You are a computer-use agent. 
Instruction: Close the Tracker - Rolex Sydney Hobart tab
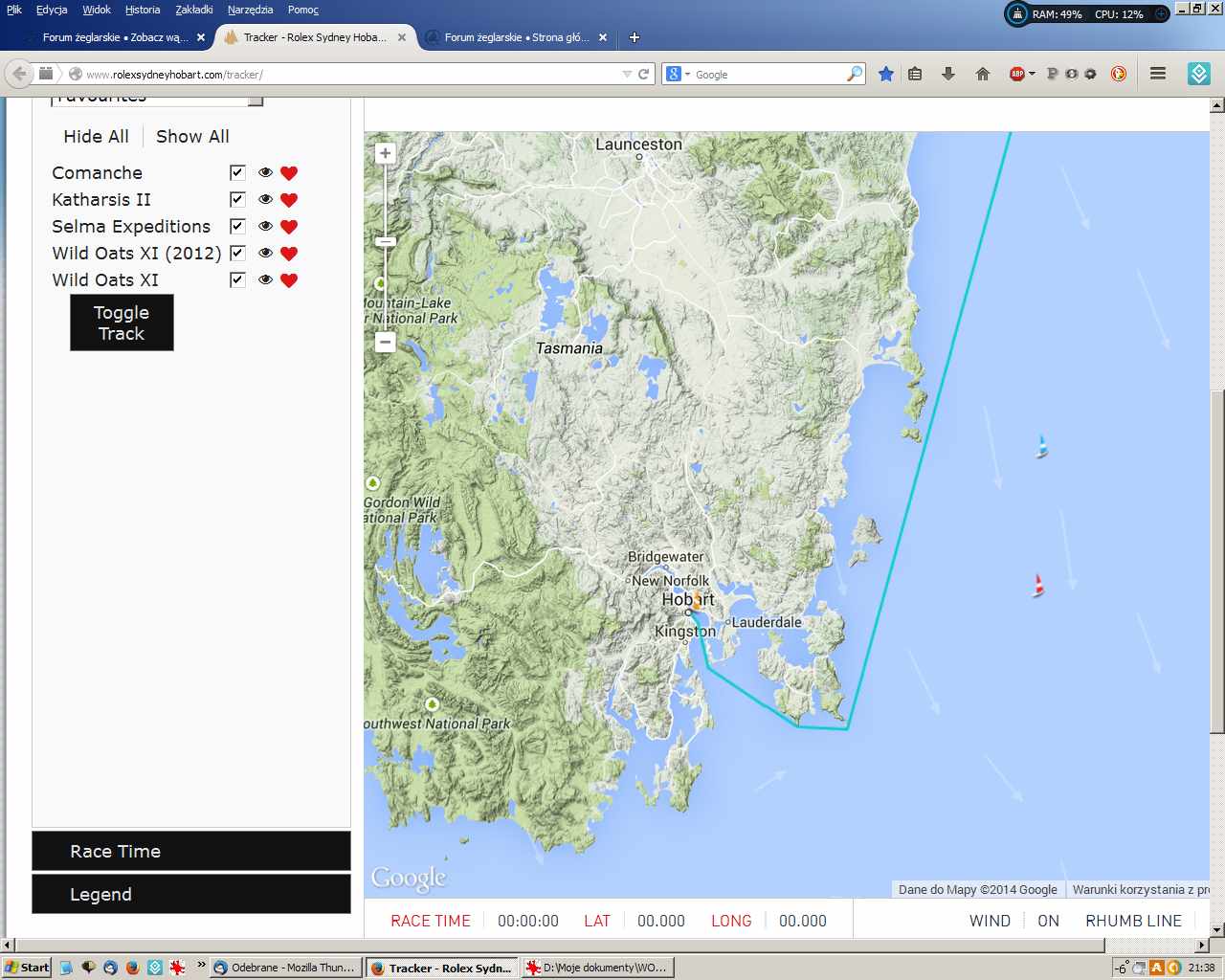[x=402, y=37]
